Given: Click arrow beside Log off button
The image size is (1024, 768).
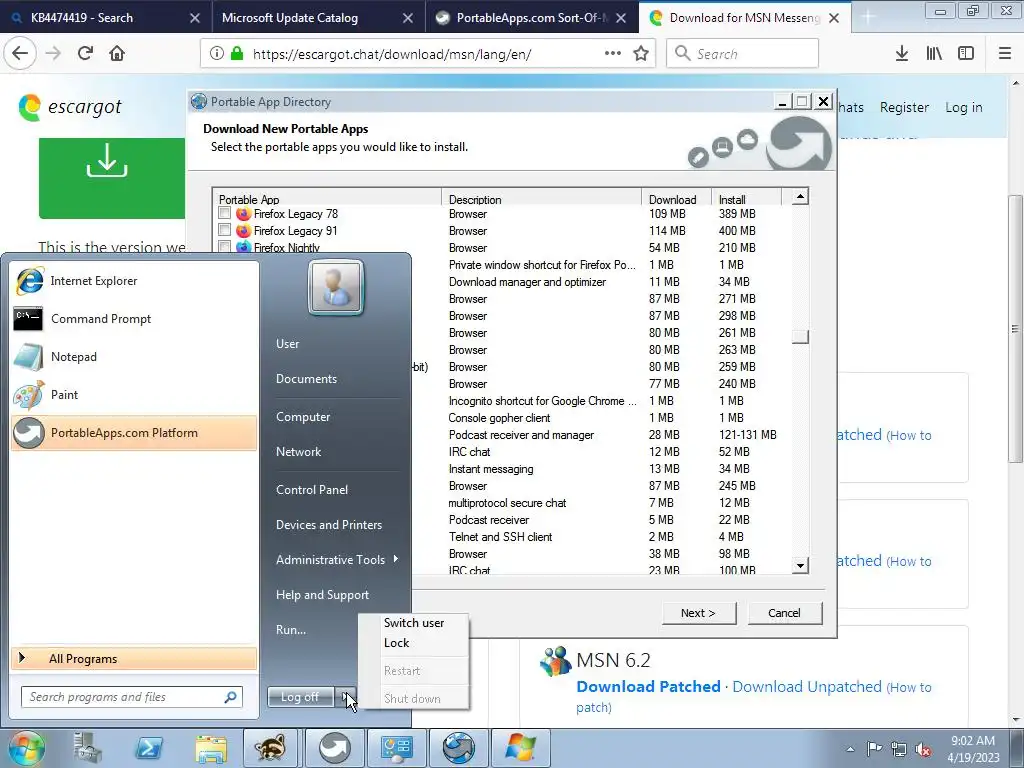Looking at the screenshot, I should click(x=346, y=697).
